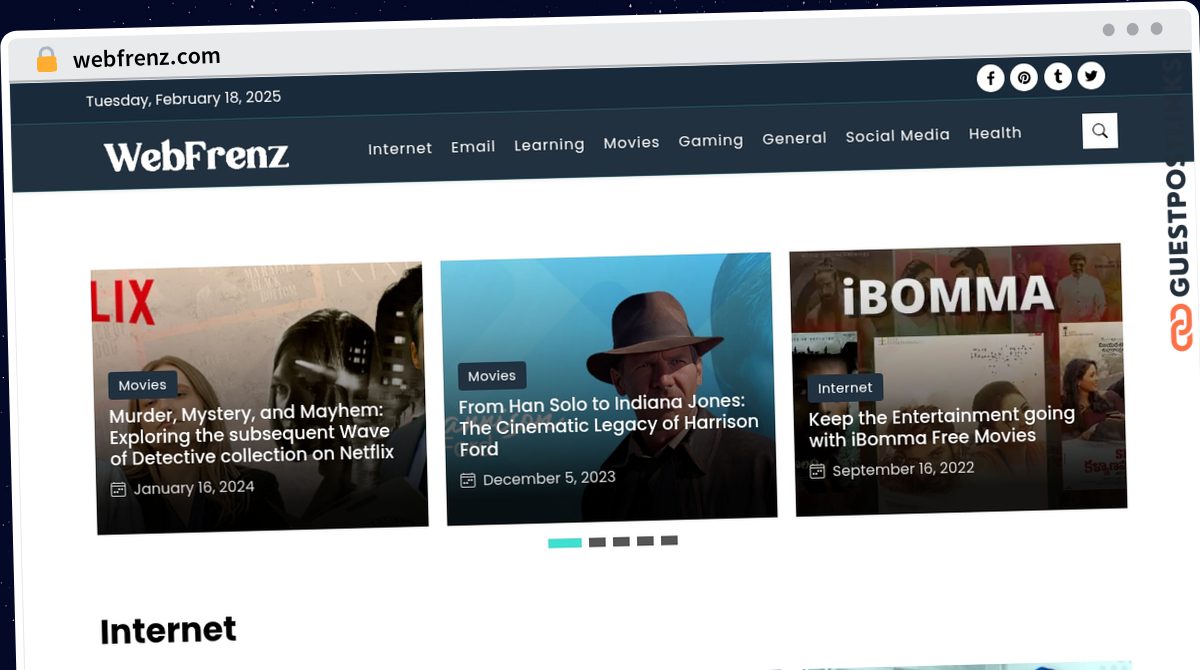This screenshot has height=670, width=1200.
Task: Open the Twitter social icon
Action: pos(1092,76)
